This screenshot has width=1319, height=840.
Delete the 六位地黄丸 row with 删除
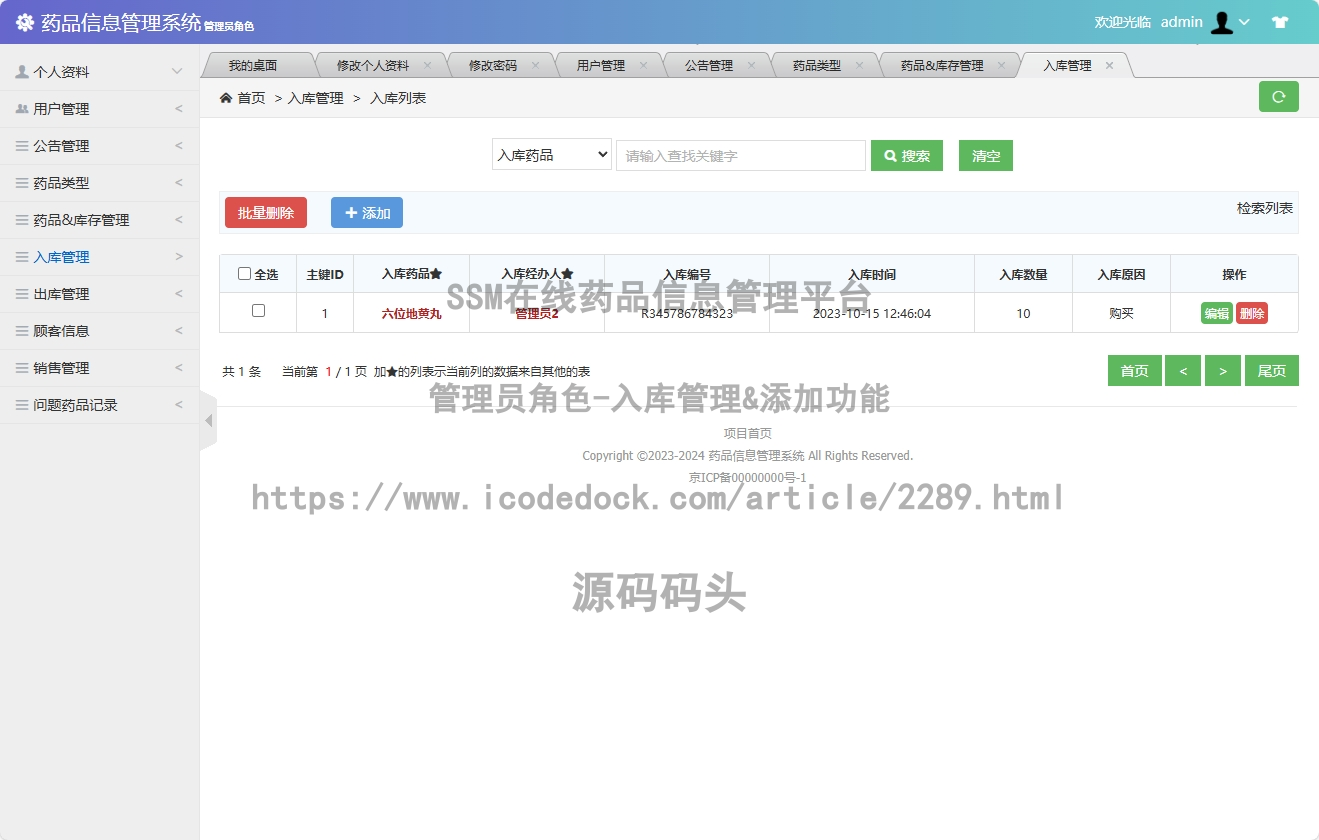click(x=1252, y=313)
